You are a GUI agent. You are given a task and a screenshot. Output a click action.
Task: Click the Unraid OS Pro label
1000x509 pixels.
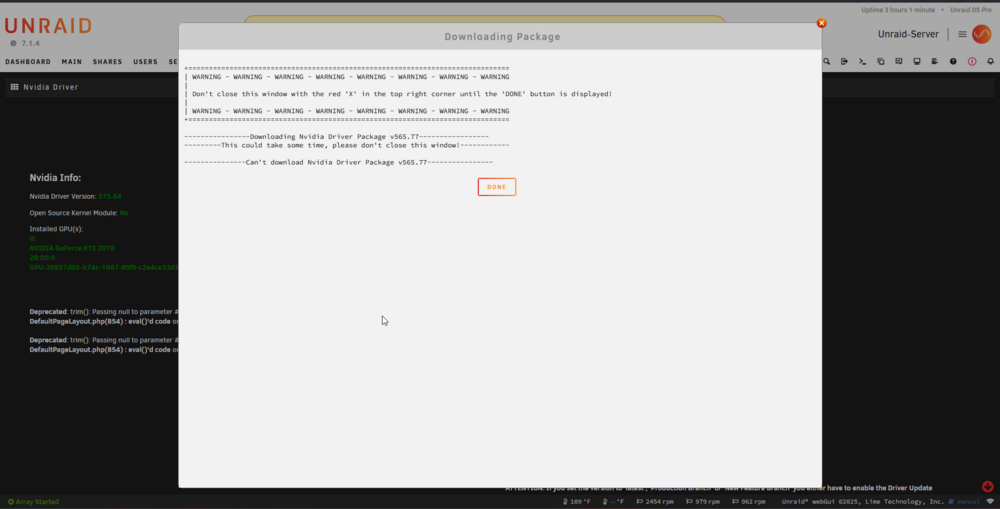click(971, 10)
